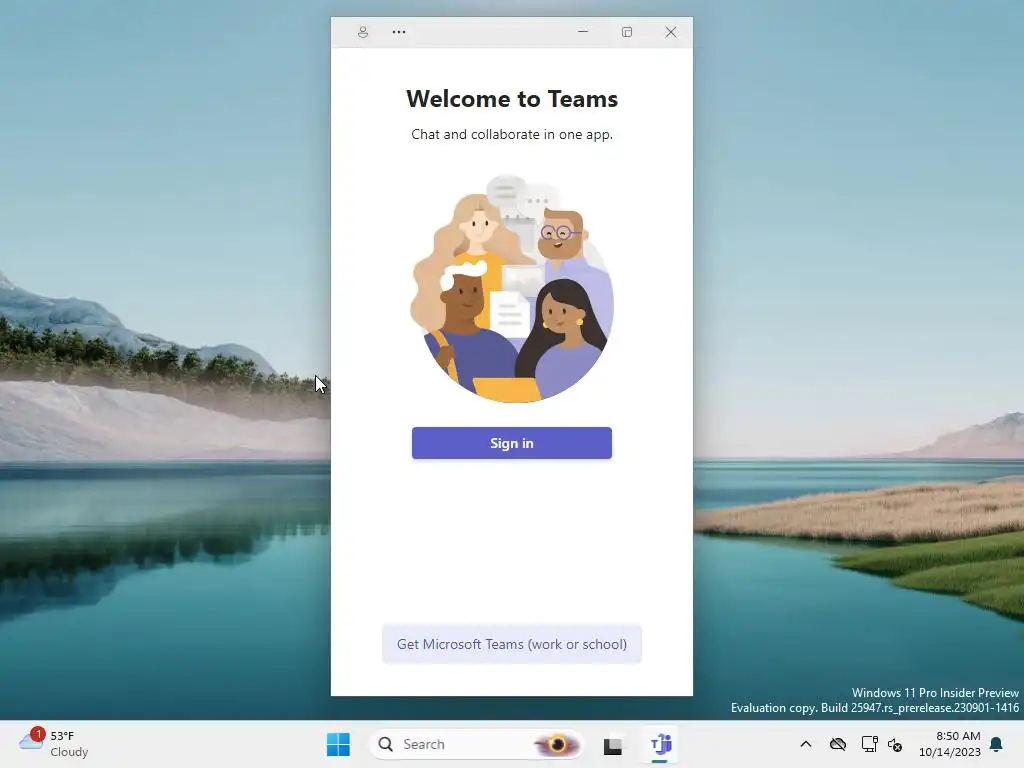The image size is (1024, 768).
Task: Open the account profile icon in Teams title bar
Action: point(362,32)
